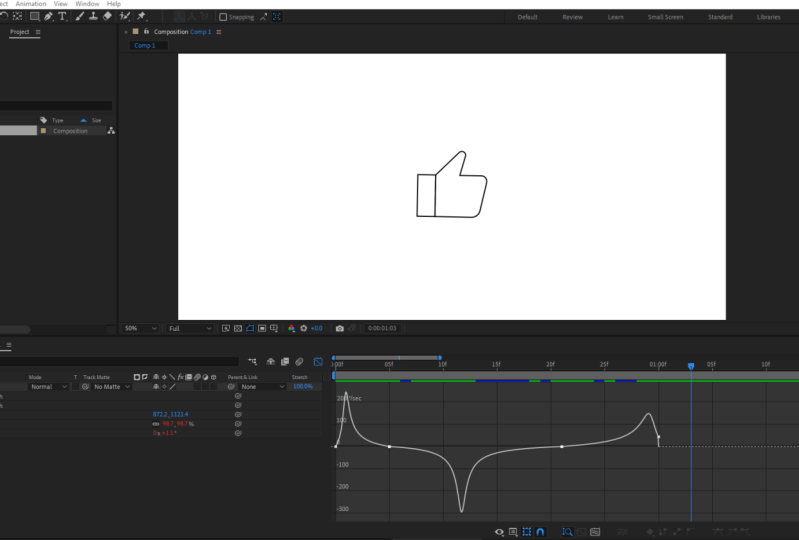The width and height of the screenshot is (799, 540).
Task: Select the Puppet Pin tool
Action: tap(141, 16)
